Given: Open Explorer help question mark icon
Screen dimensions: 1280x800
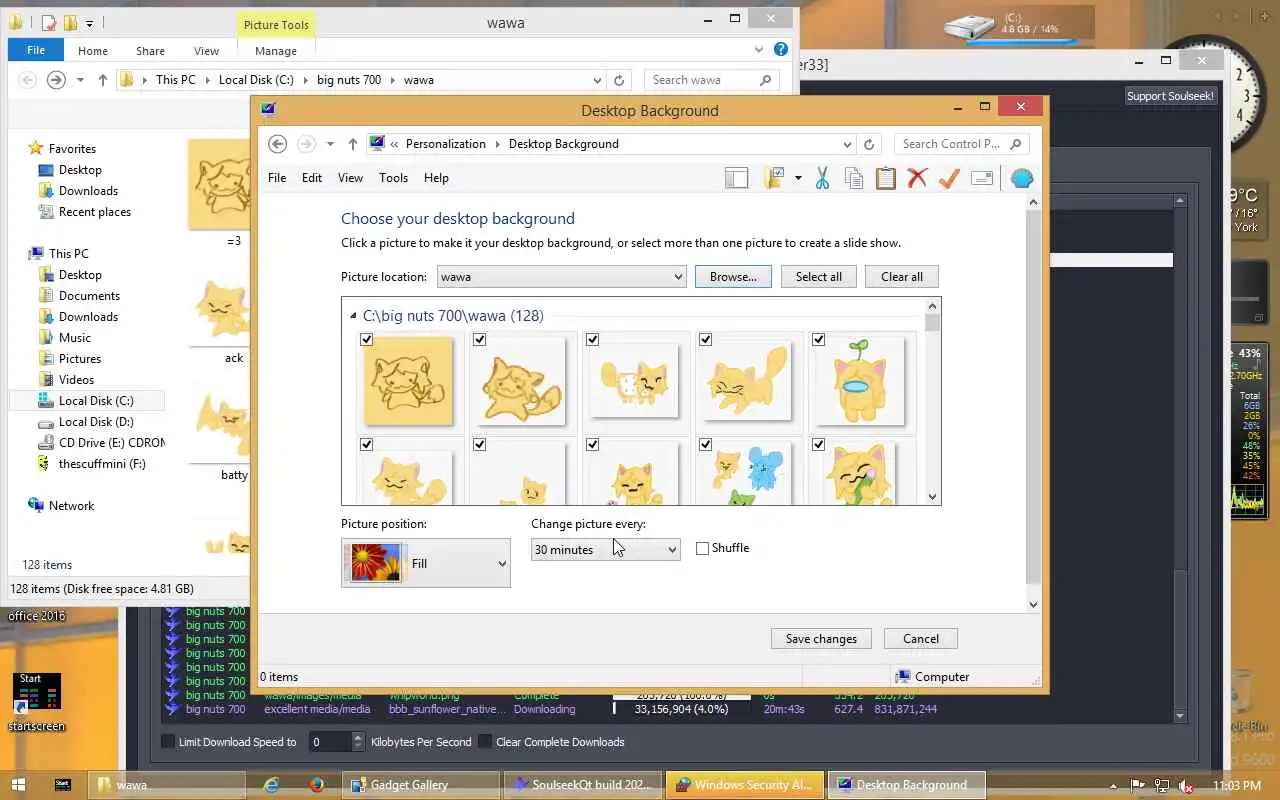Looking at the screenshot, I should (x=781, y=49).
